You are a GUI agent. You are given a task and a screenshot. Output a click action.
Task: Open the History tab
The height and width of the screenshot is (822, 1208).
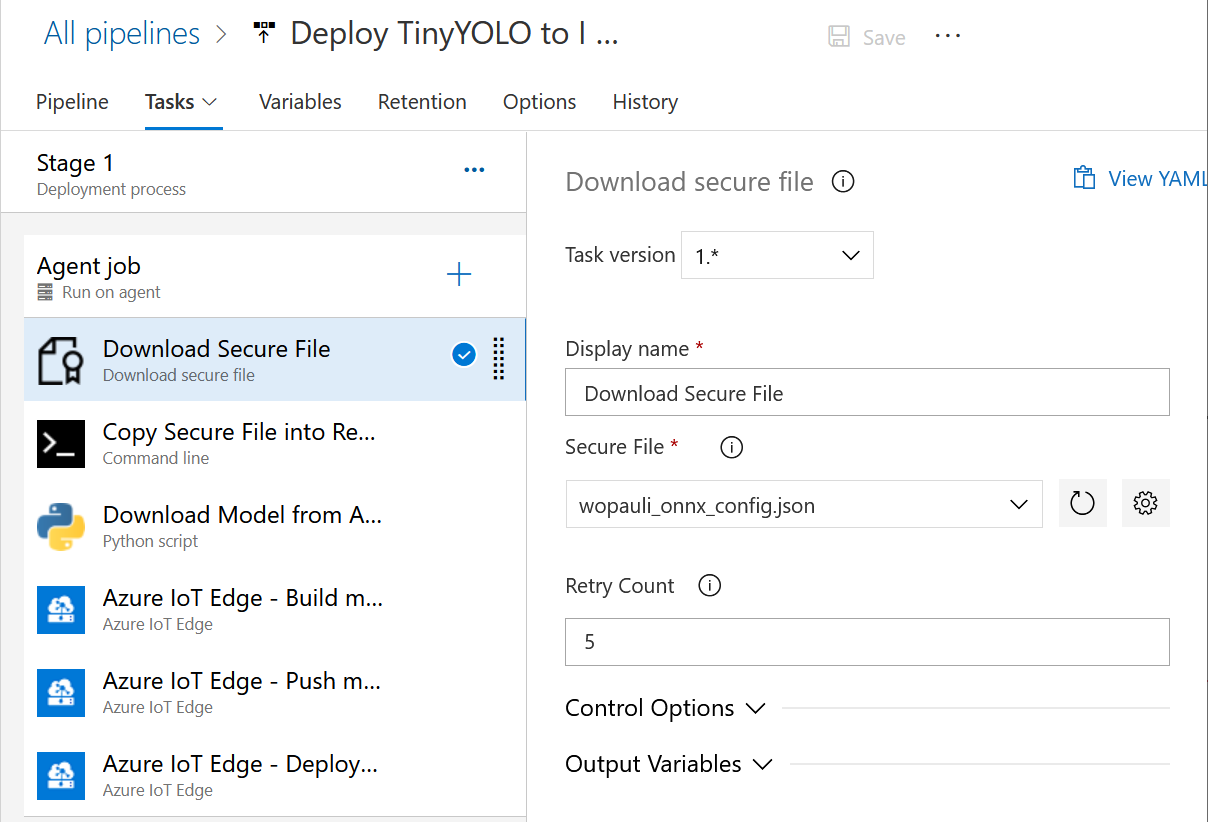click(x=645, y=102)
